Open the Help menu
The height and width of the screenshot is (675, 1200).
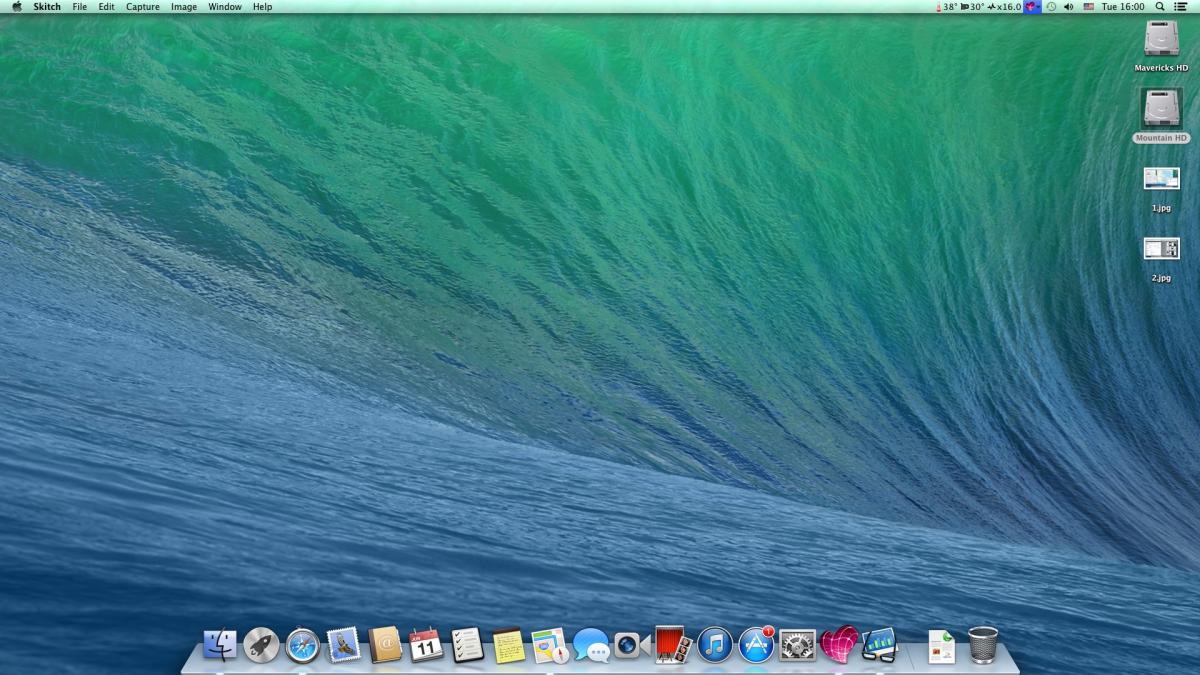[x=262, y=7]
